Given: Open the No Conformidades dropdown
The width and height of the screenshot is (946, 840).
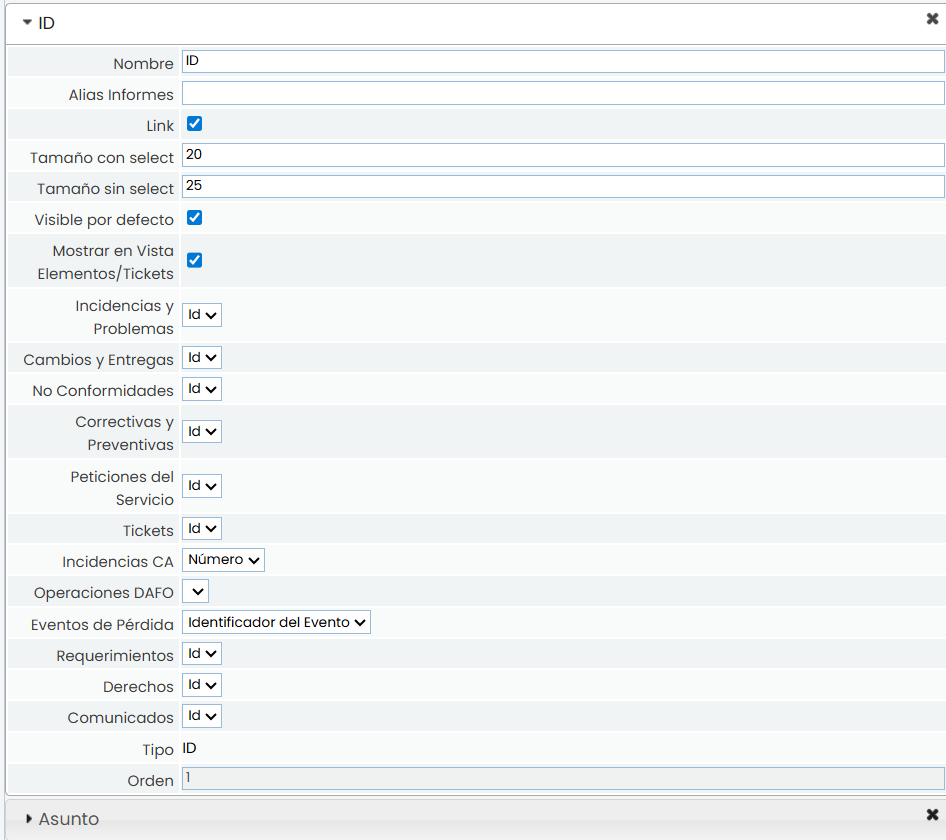Looking at the screenshot, I should tap(202, 389).
